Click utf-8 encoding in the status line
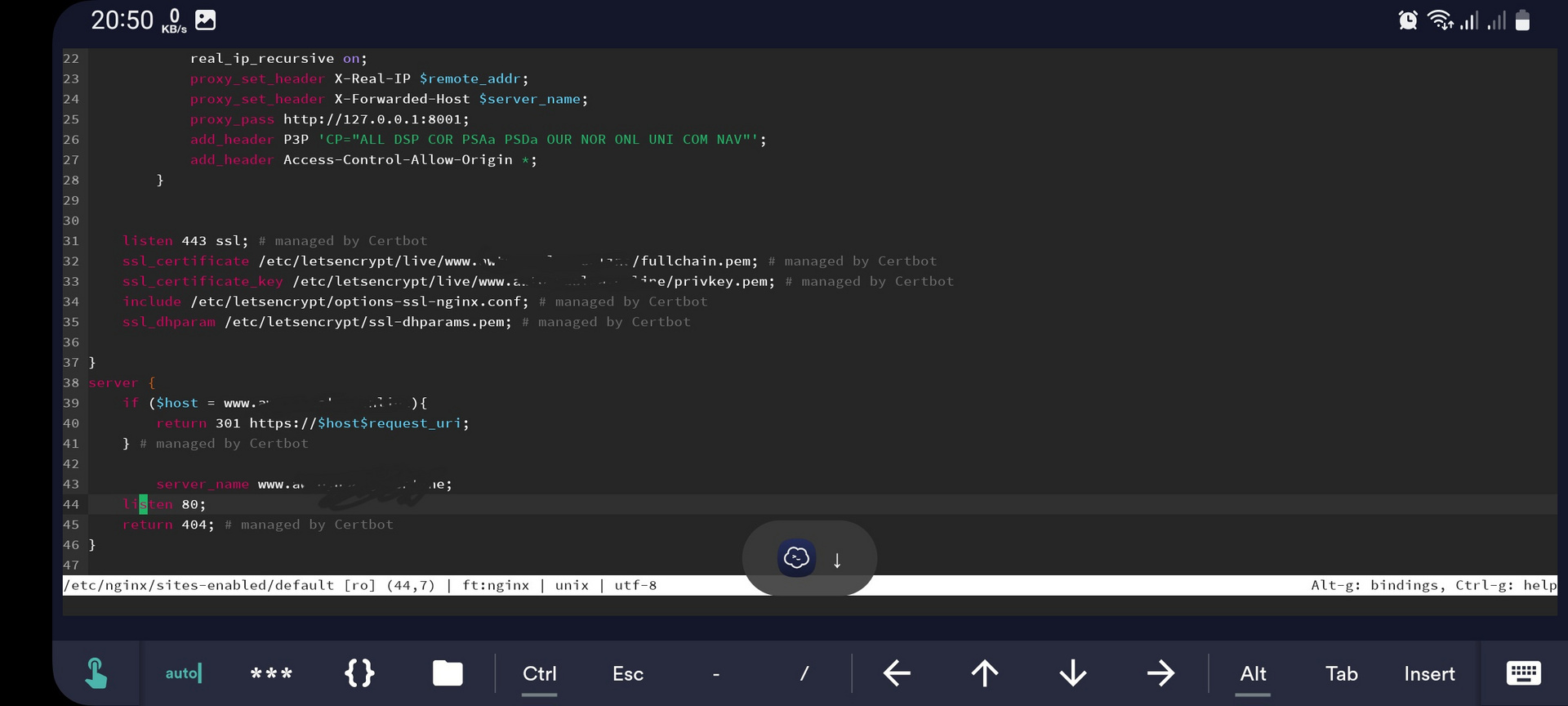 (x=635, y=585)
